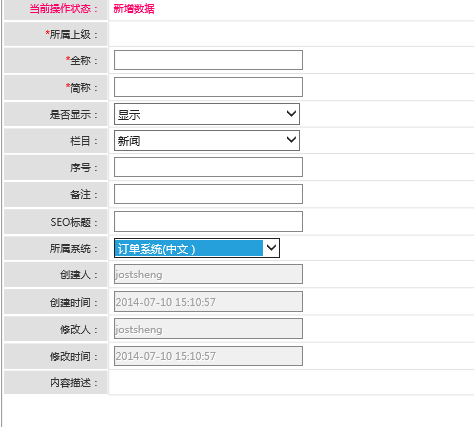
Task: Click the disabled 修改人 field with jostsheng
Action: tap(208, 329)
